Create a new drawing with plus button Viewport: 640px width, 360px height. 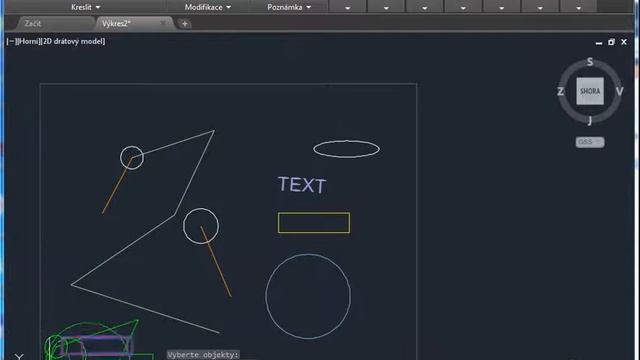(184, 24)
